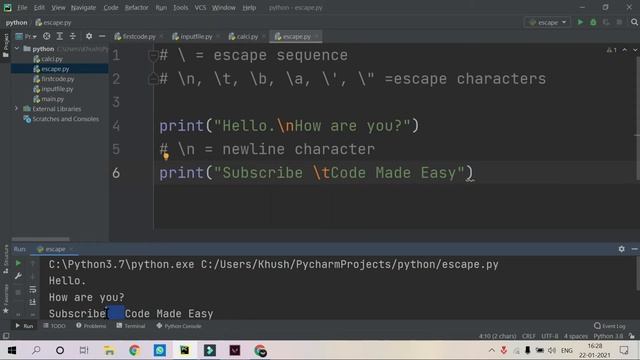Open firstcode.py in the project tree
The height and width of the screenshot is (360, 640).
(54, 79)
